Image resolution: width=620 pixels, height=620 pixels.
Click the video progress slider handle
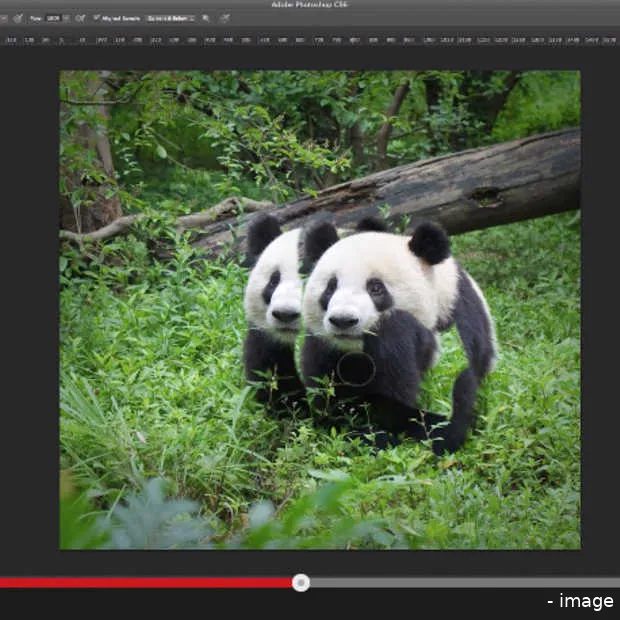point(301,582)
